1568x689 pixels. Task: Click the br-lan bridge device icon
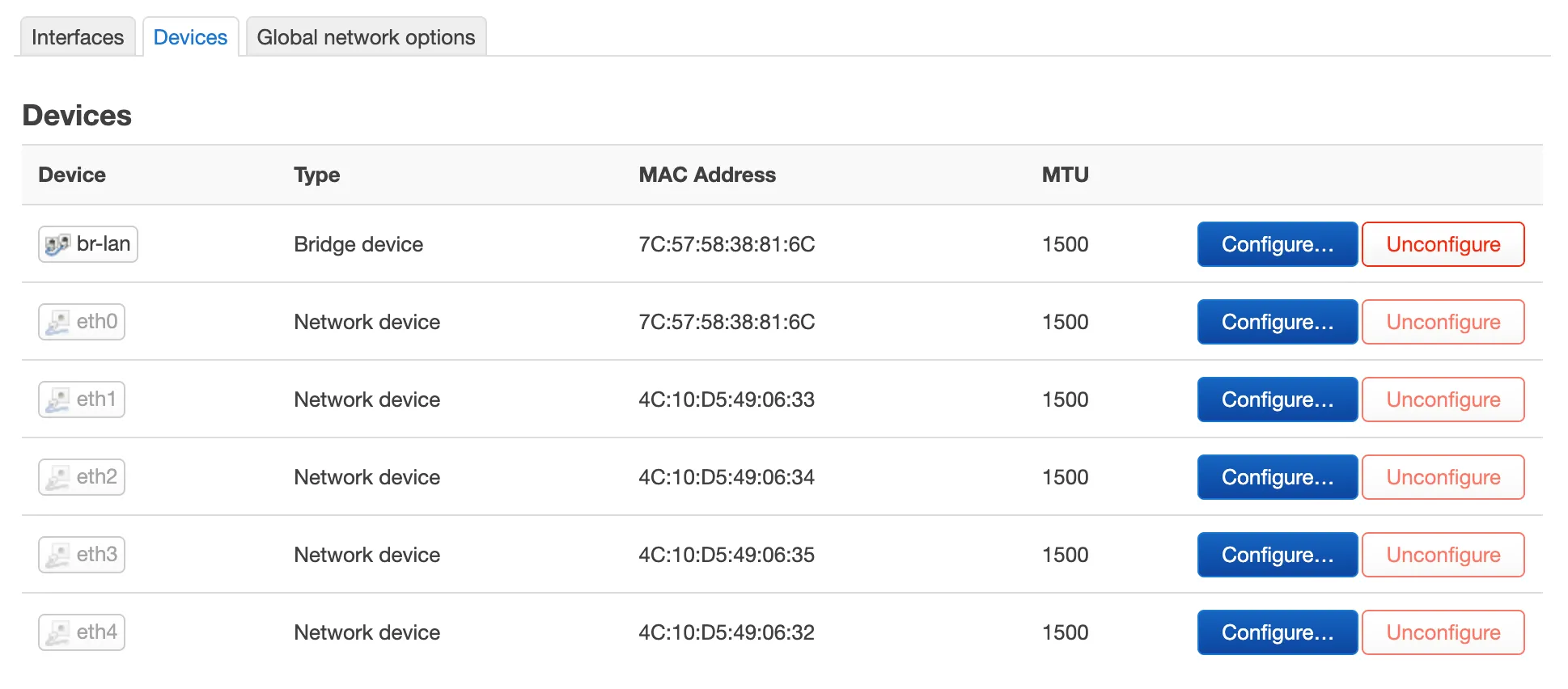pos(57,244)
